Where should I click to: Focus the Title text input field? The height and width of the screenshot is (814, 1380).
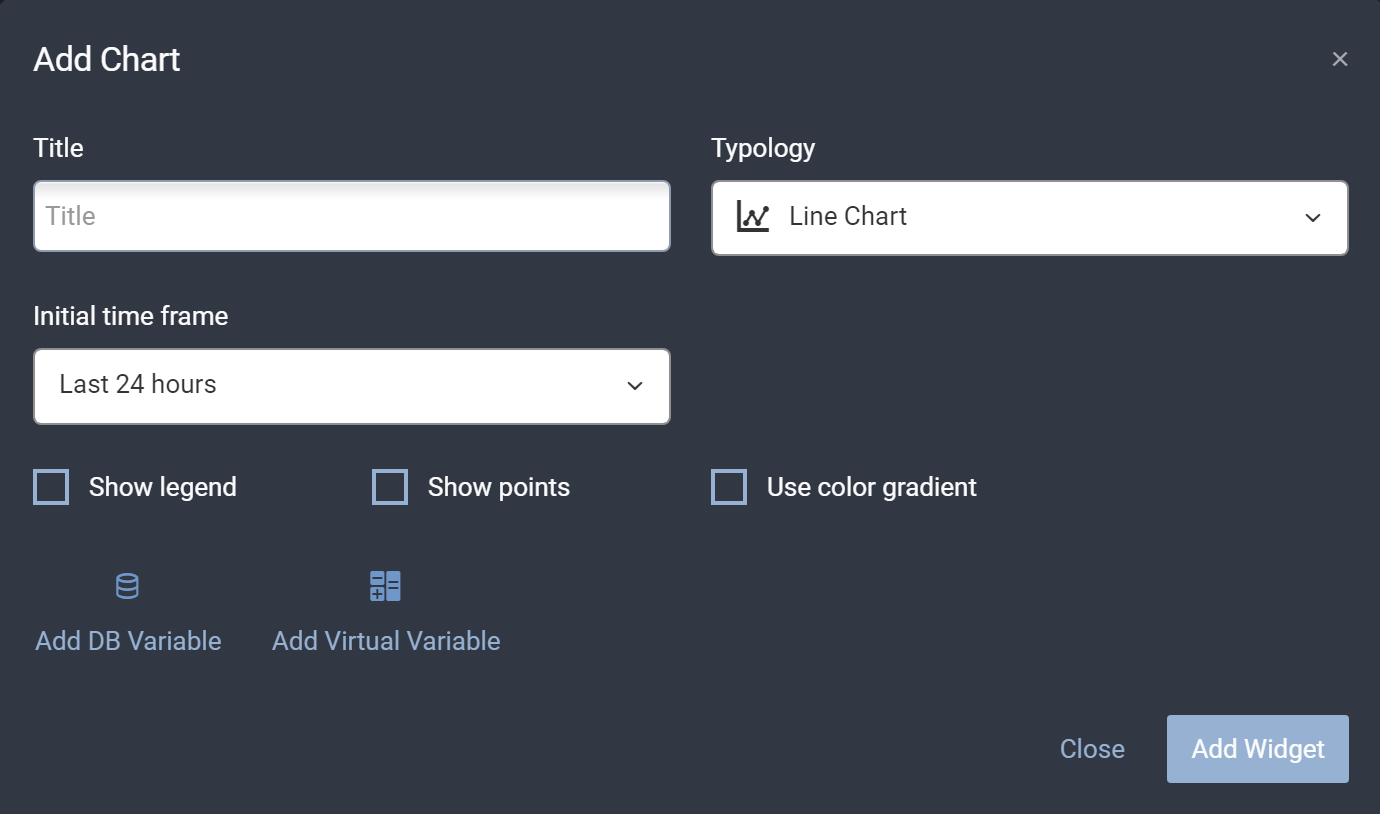tap(351, 216)
